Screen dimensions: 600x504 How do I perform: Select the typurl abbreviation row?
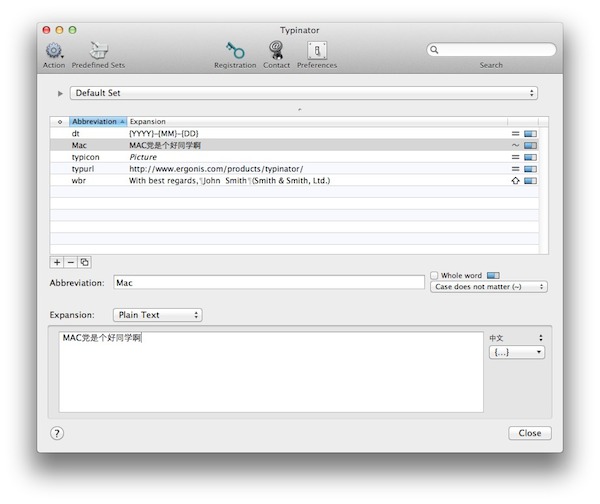pyautogui.click(x=294, y=169)
